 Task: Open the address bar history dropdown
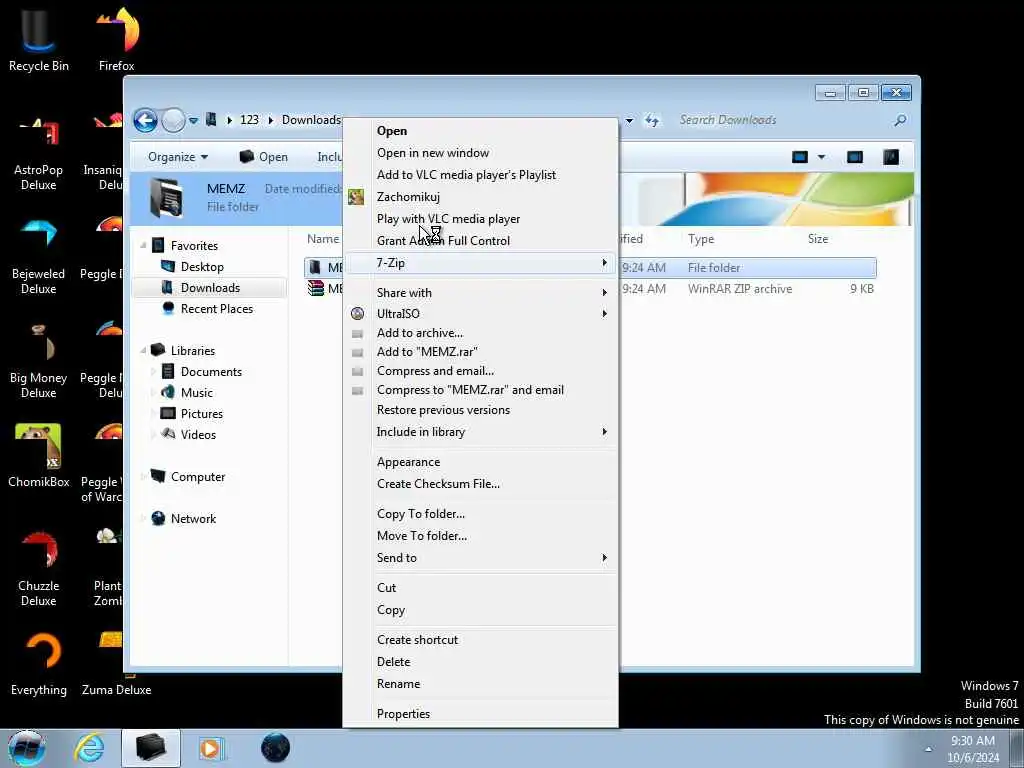tap(630, 120)
